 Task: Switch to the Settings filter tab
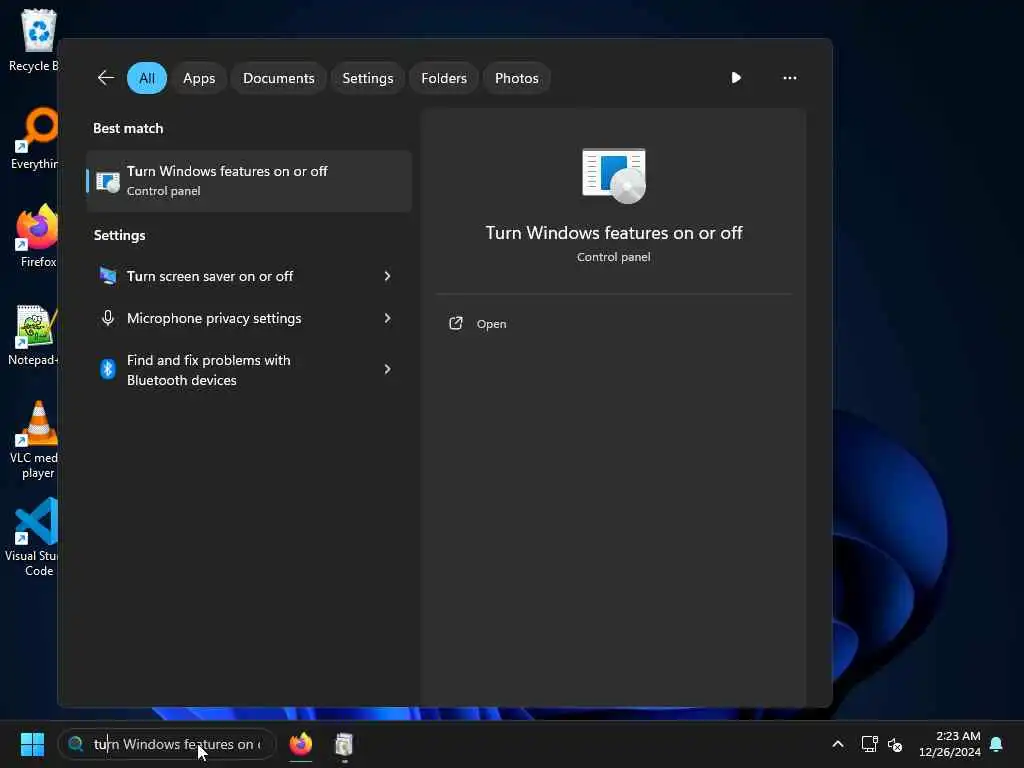[x=368, y=78]
